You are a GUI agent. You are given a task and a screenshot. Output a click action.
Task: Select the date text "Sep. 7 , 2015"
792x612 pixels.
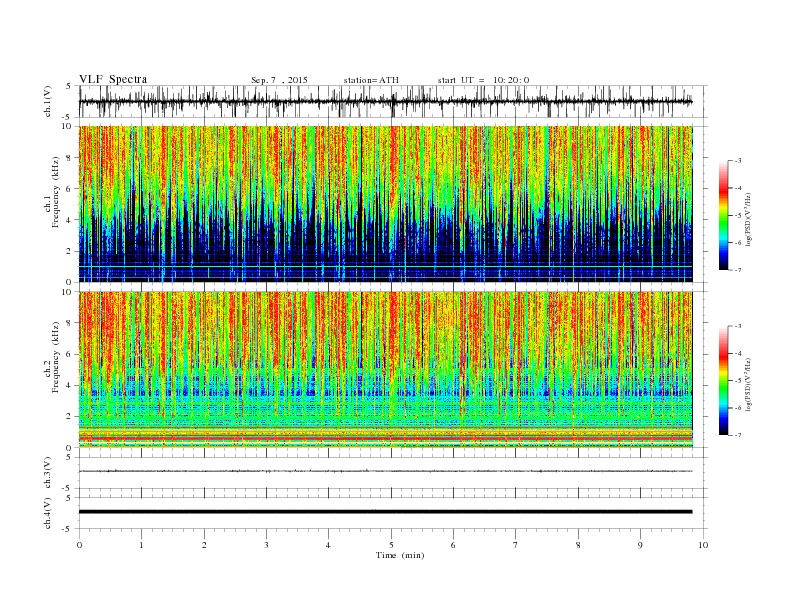[x=279, y=80]
